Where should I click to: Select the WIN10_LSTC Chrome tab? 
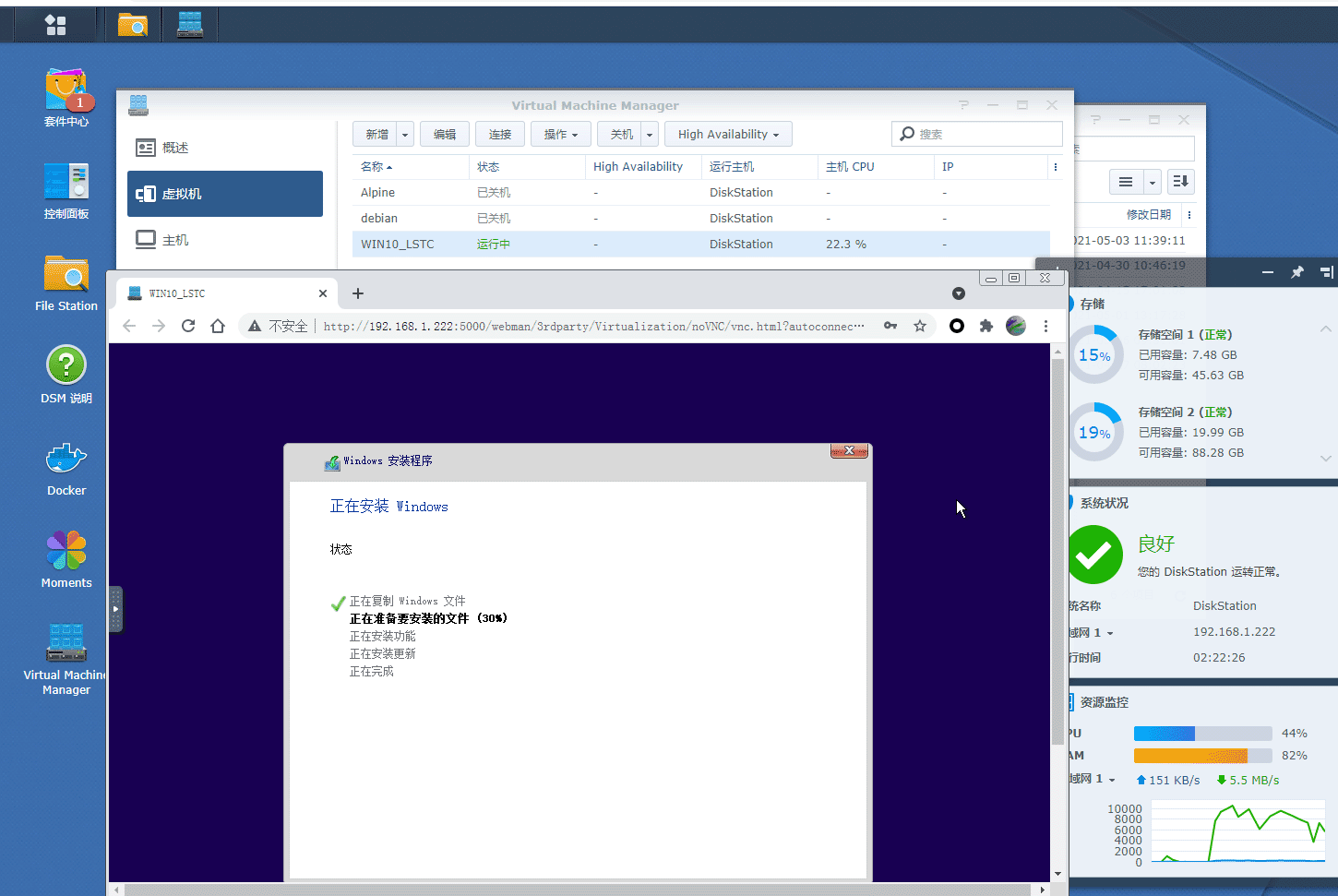point(228,293)
